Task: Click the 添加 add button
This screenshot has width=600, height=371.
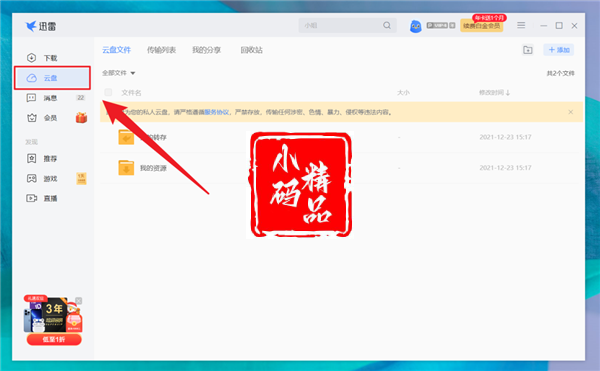Action: point(559,50)
